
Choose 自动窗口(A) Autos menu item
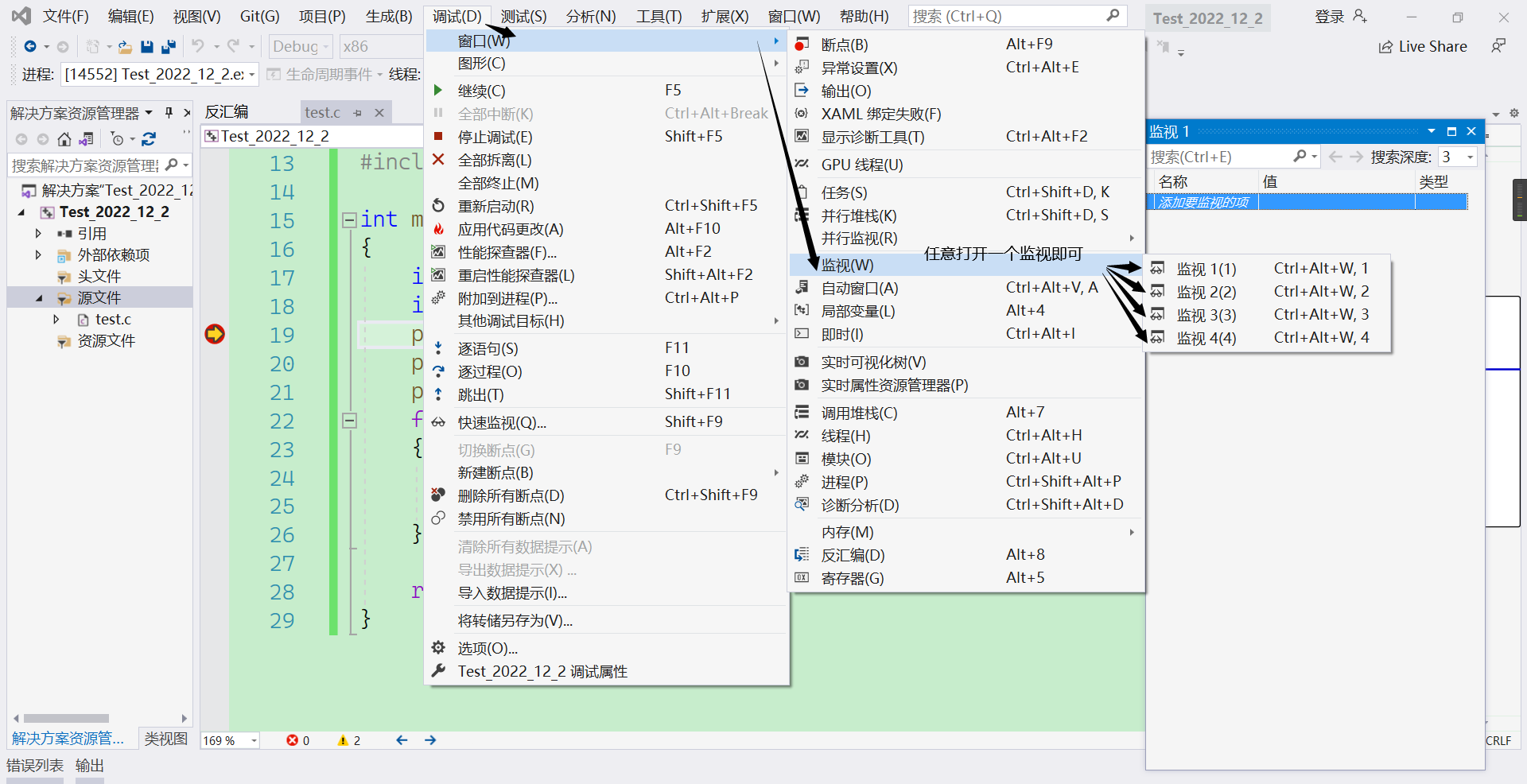point(966,288)
